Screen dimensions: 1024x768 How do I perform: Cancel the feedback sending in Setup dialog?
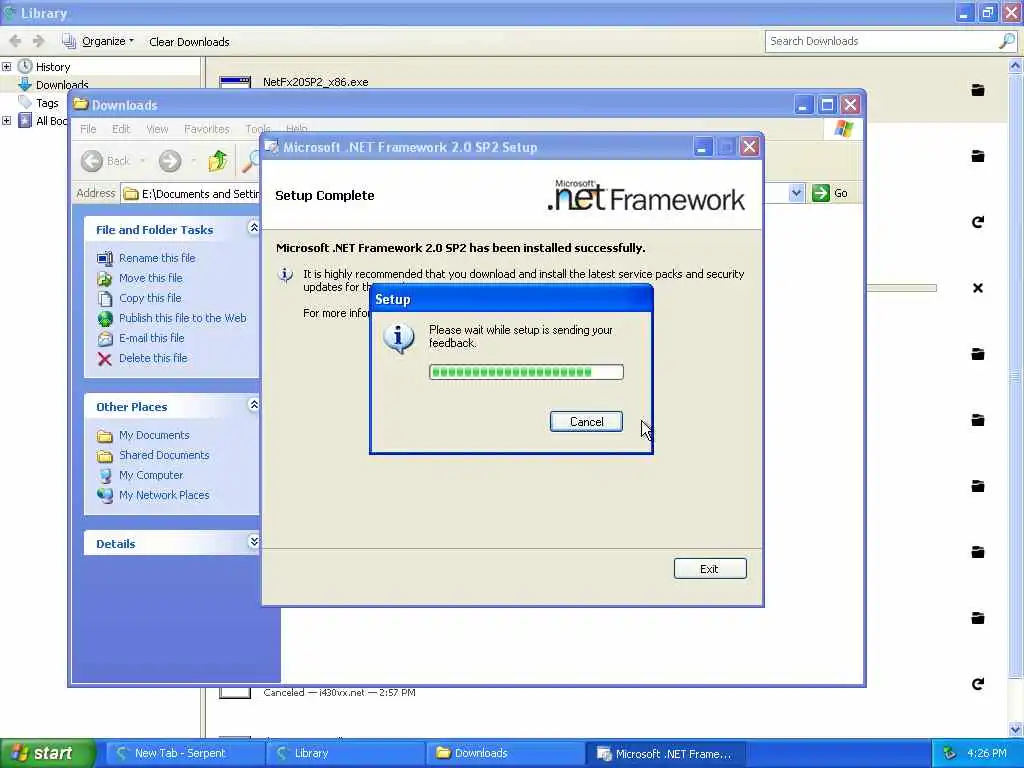click(586, 422)
